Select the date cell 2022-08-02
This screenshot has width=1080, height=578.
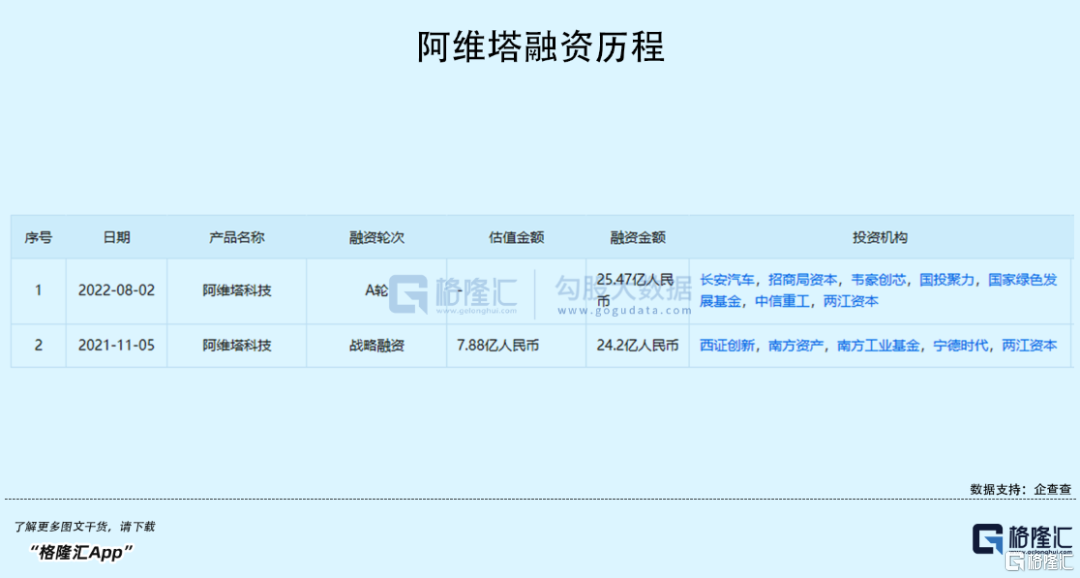click(x=116, y=290)
